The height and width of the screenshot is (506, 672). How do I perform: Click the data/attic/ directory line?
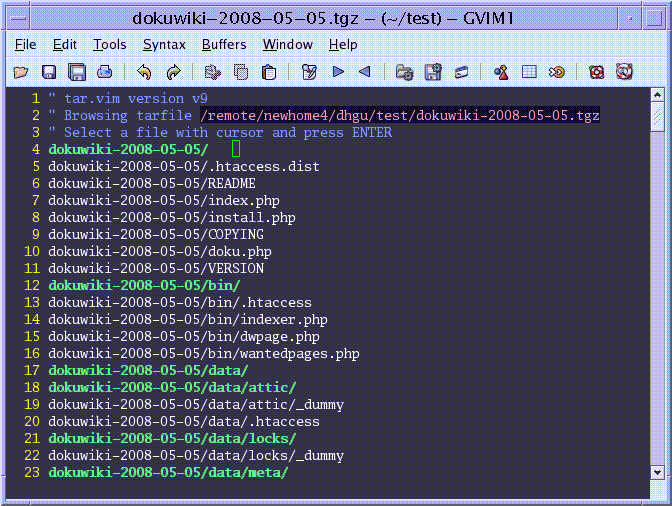pyautogui.click(x=172, y=387)
